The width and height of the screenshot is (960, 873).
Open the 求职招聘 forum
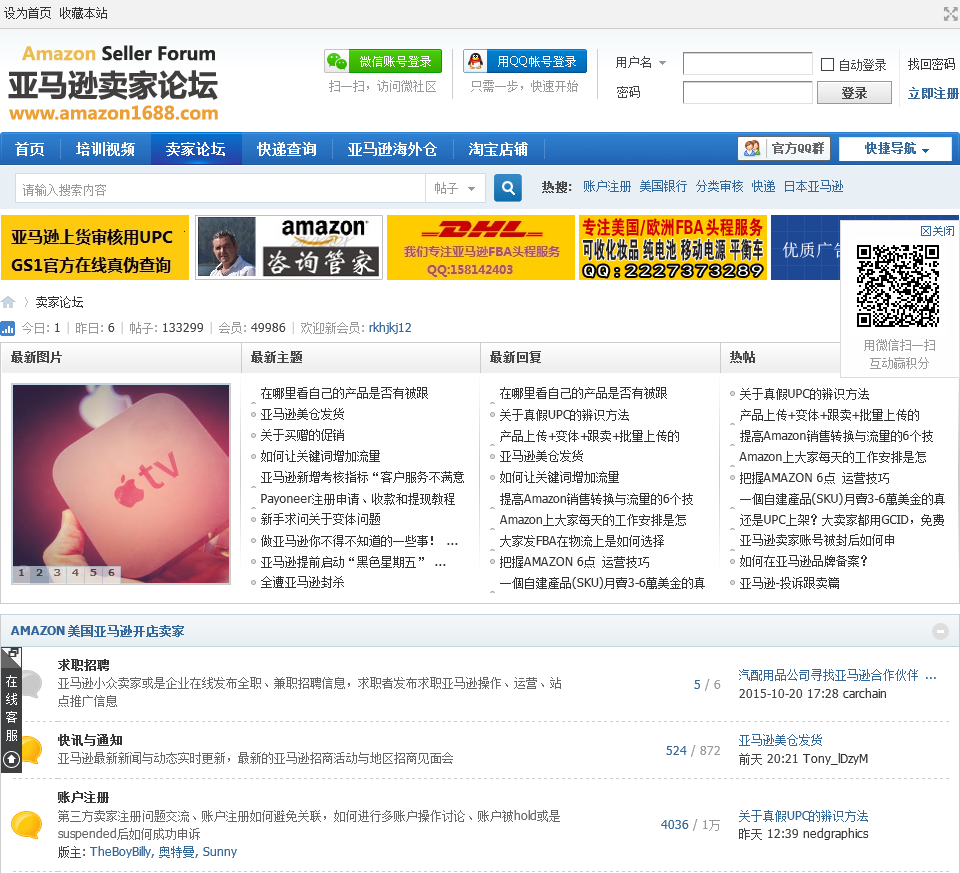click(x=84, y=665)
